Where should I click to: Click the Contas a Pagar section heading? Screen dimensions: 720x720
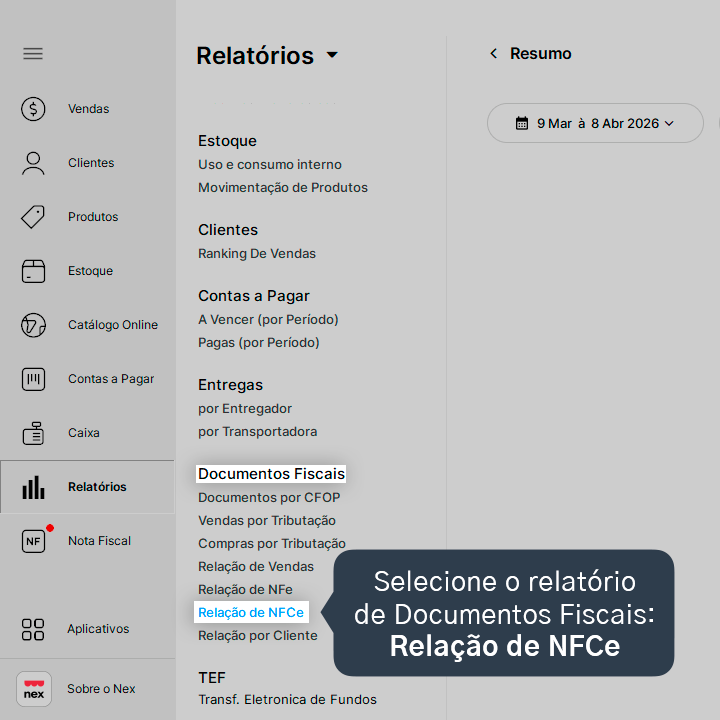tap(254, 296)
